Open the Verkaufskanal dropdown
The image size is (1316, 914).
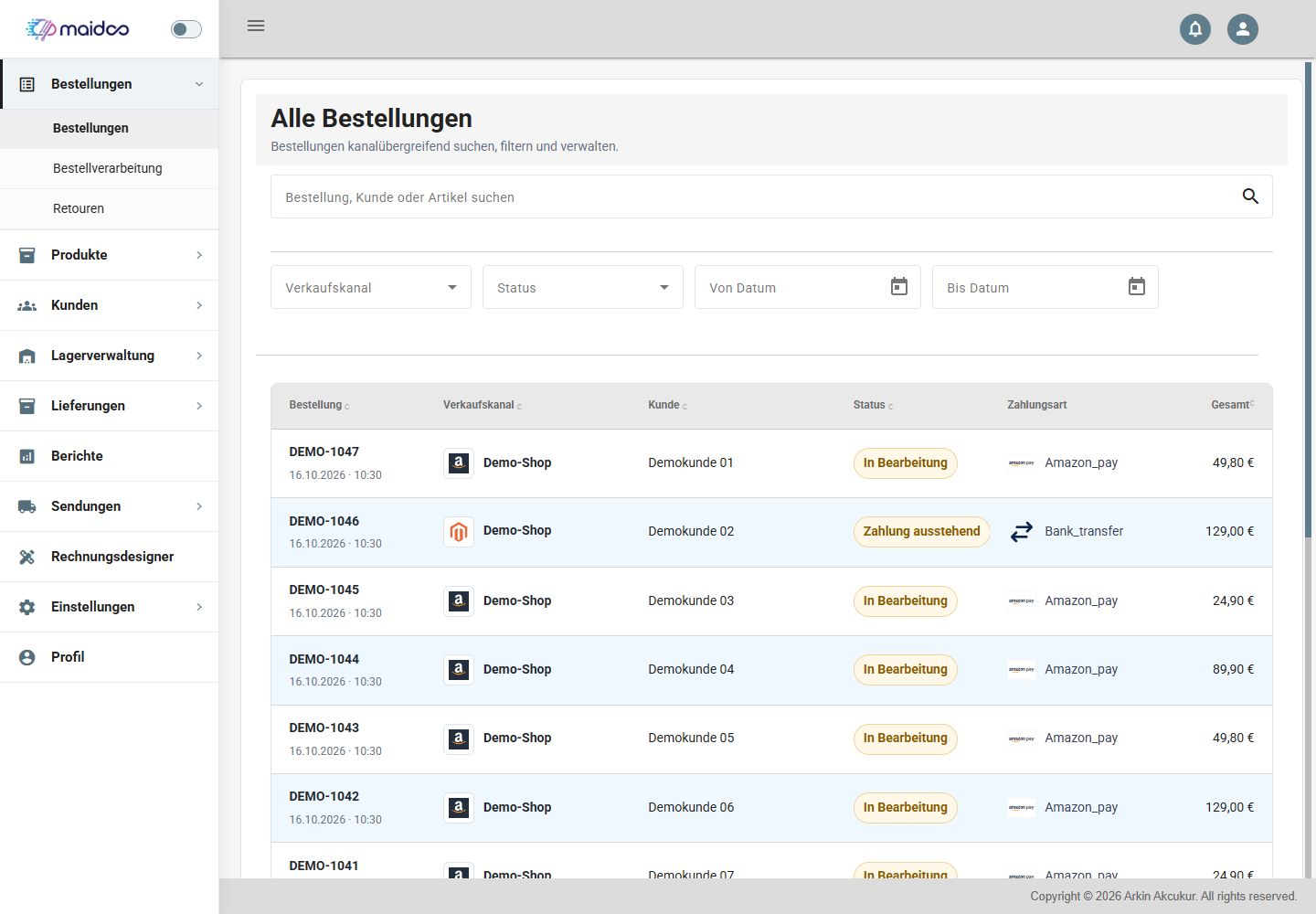(x=371, y=287)
